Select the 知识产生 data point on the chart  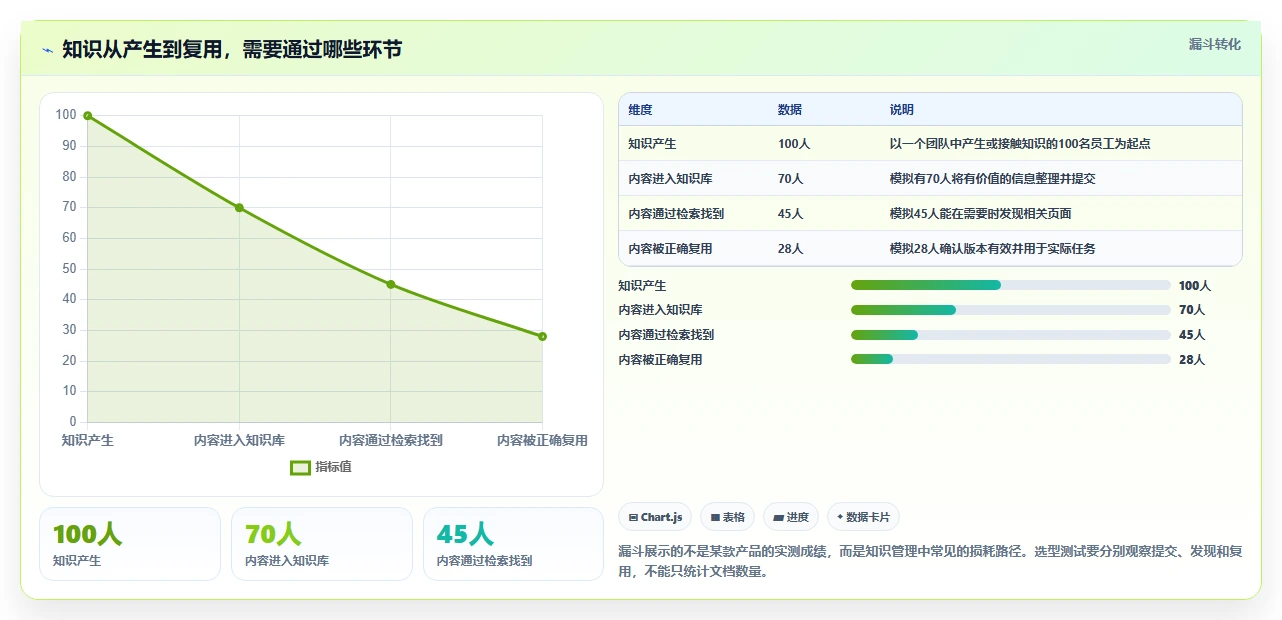[88, 116]
